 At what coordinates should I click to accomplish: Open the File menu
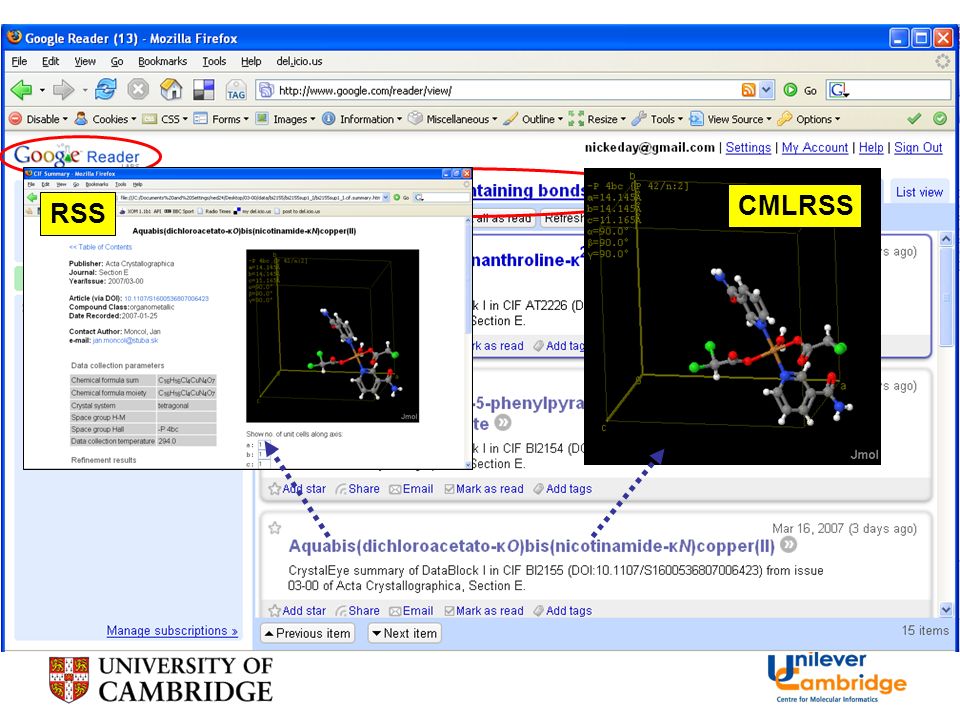tap(19, 61)
